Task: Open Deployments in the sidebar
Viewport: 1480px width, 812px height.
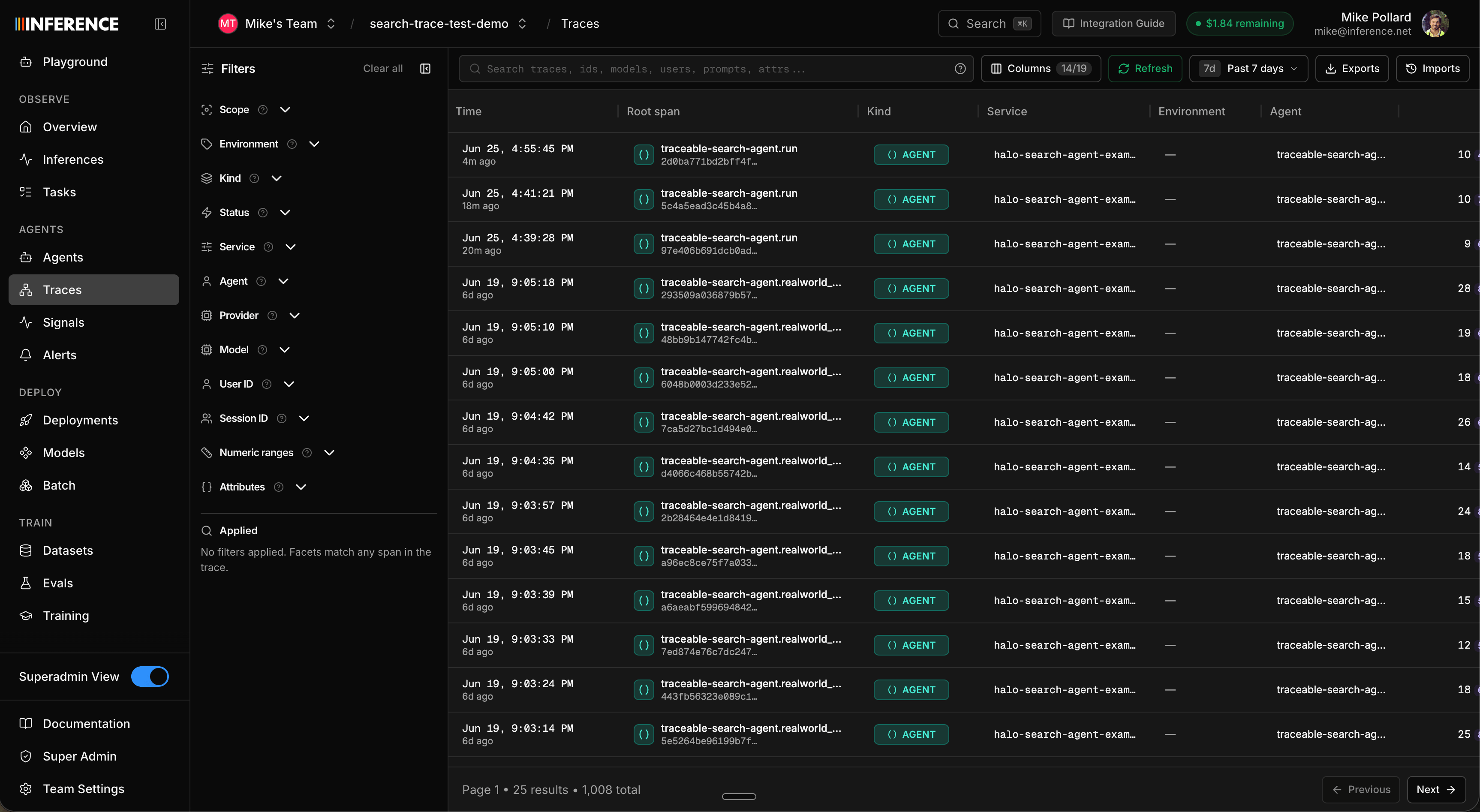Action: coord(93,420)
